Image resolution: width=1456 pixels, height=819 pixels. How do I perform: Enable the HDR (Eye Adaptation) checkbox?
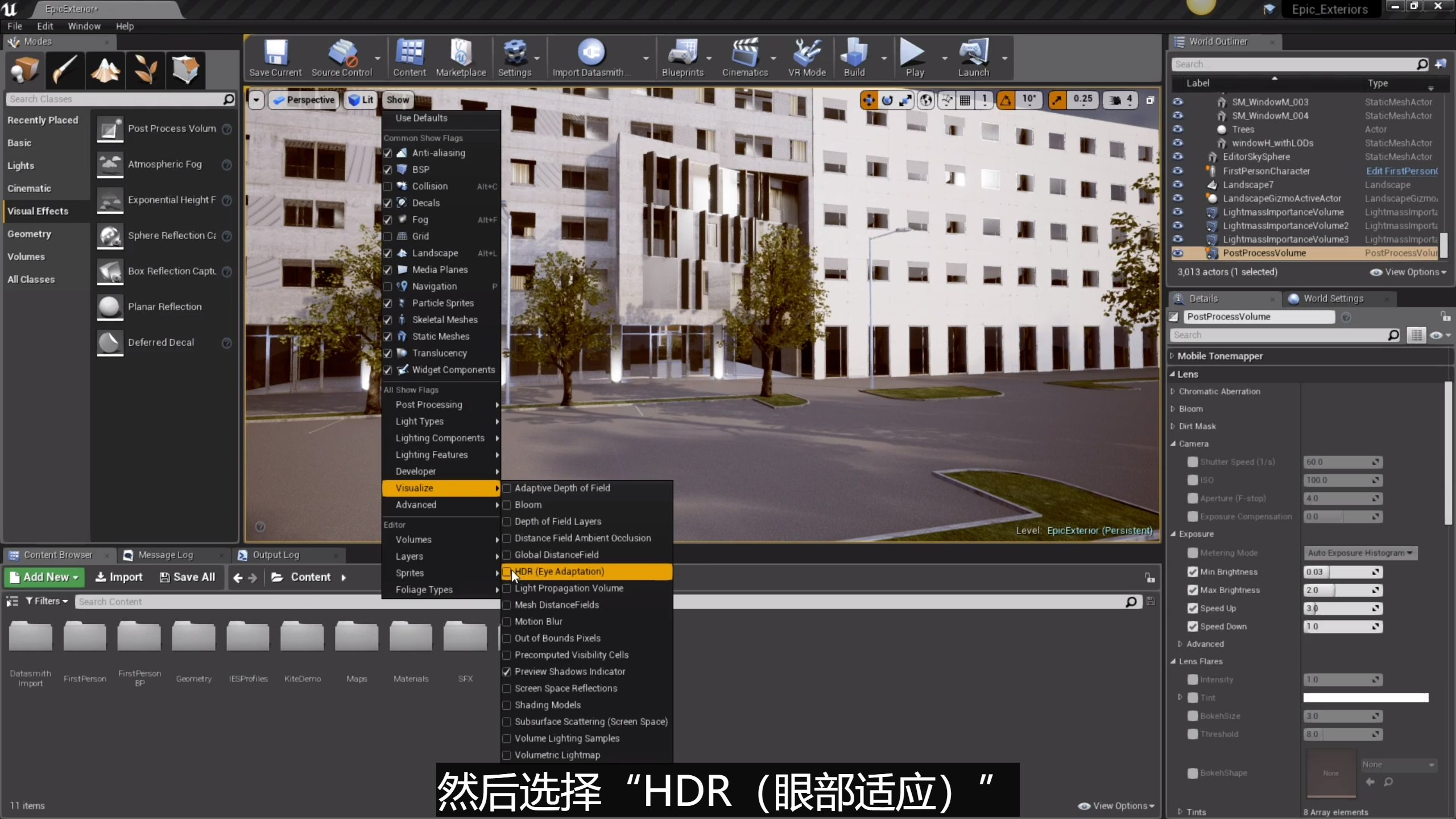pos(507,572)
